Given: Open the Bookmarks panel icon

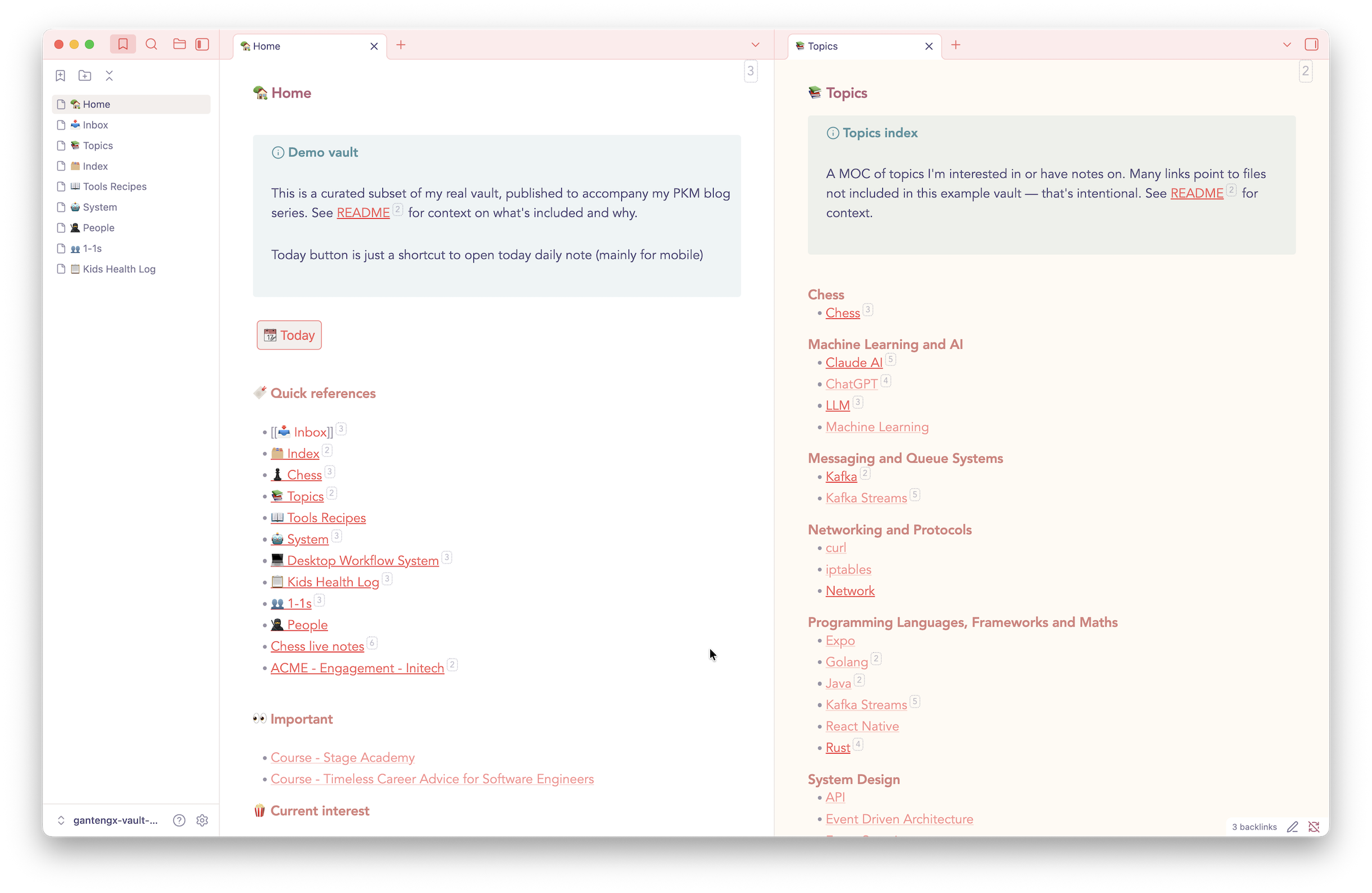Looking at the screenshot, I should (123, 44).
